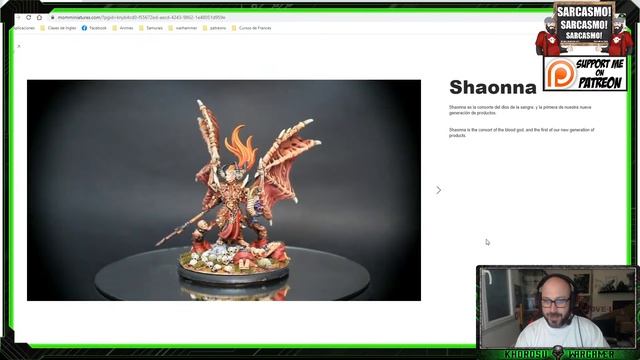Open the Aplicaciones shortcut in bookmarks bar
640x360 pixels.
coord(24,28)
